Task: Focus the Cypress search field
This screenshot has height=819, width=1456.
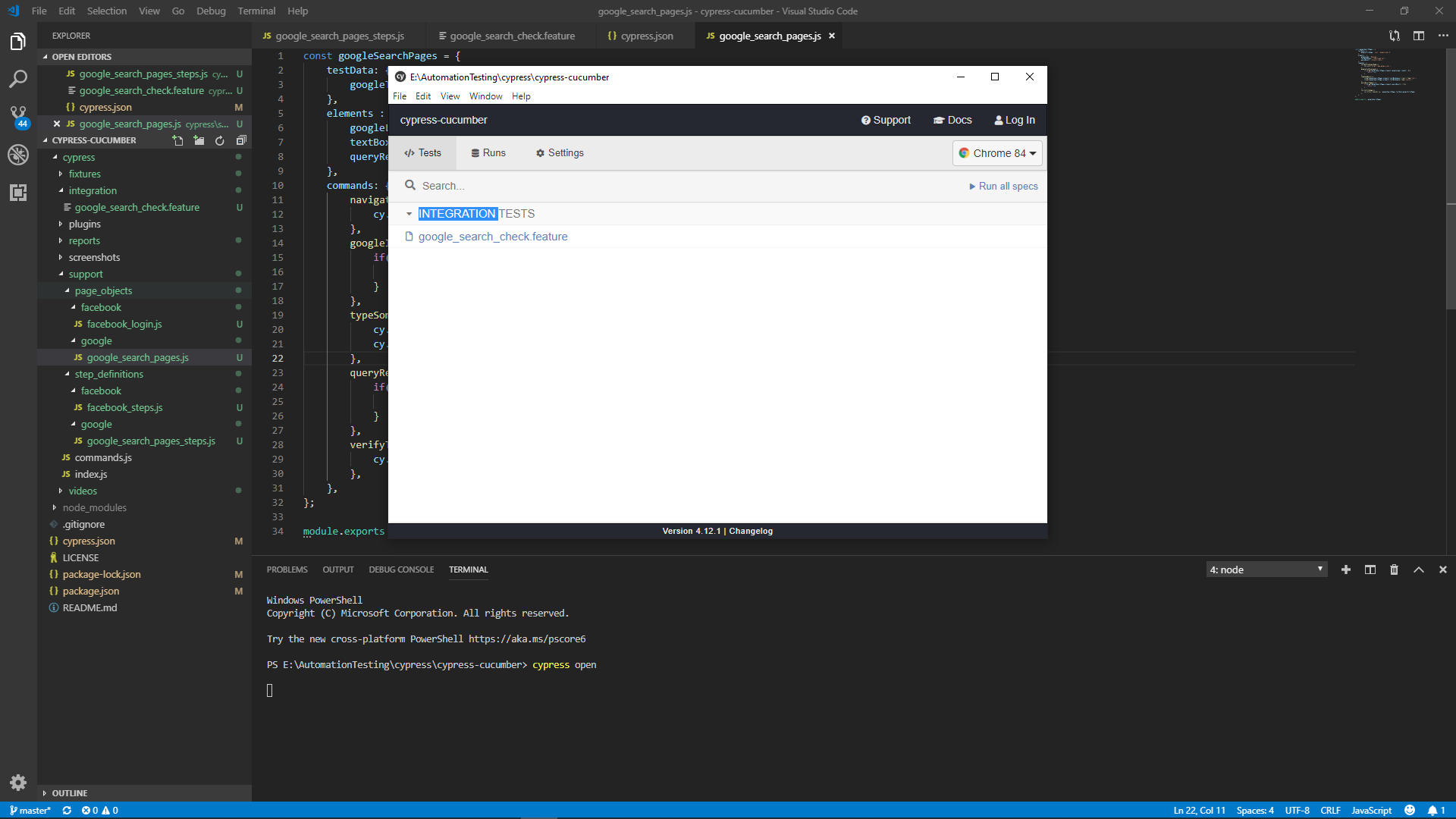Action: coord(531,185)
